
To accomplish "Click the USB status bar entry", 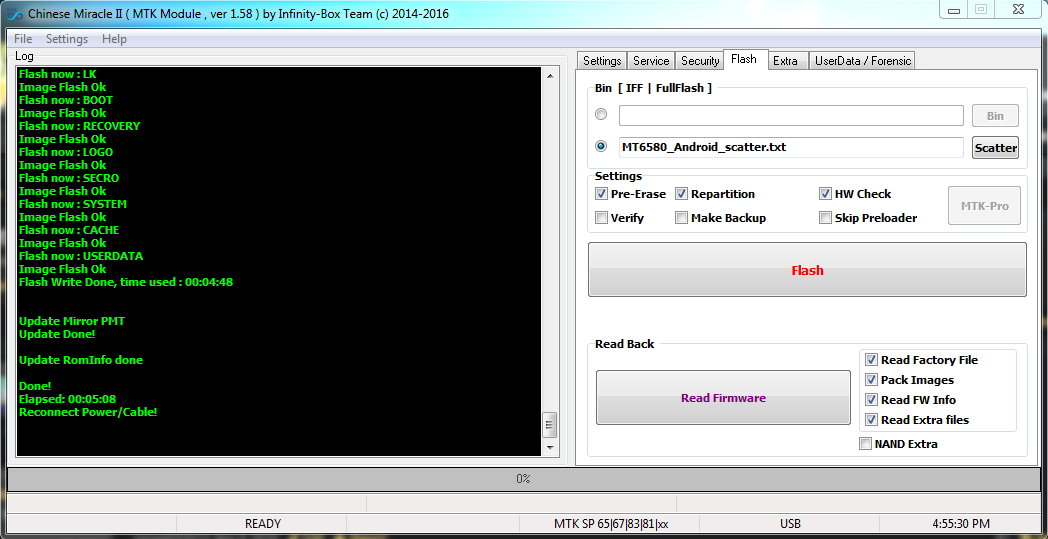I will [790, 524].
